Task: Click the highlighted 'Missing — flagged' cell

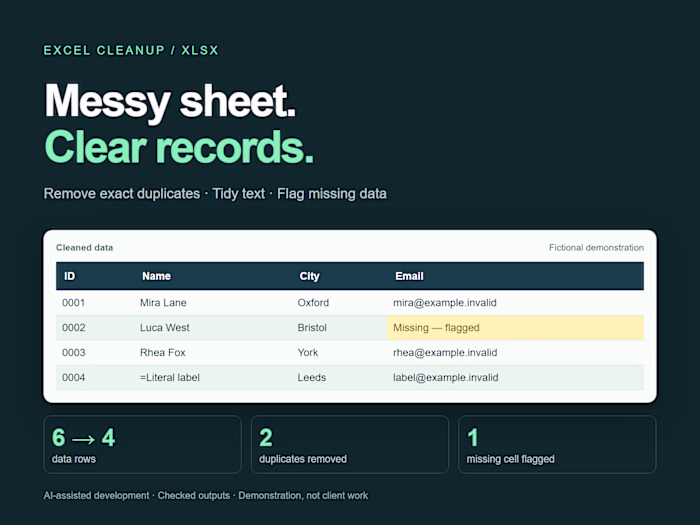Action: point(515,328)
